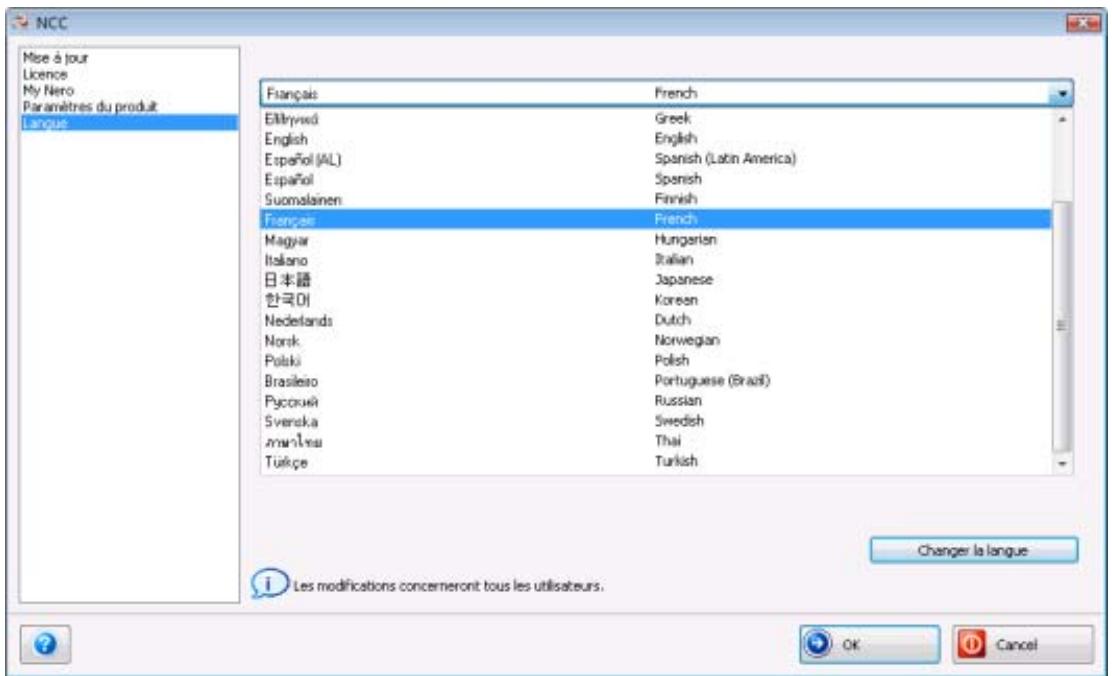Select Langue in the sidebar
Viewport: 1112px width, 676px height.
click(x=129, y=123)
